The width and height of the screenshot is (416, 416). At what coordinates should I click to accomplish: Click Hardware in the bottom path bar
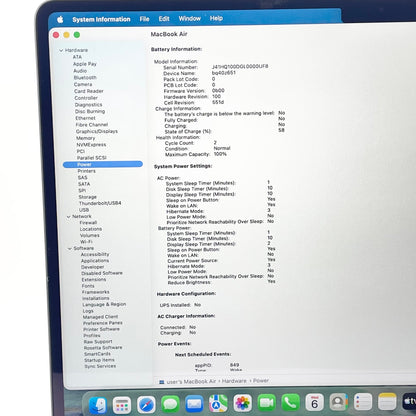point(234,381)
